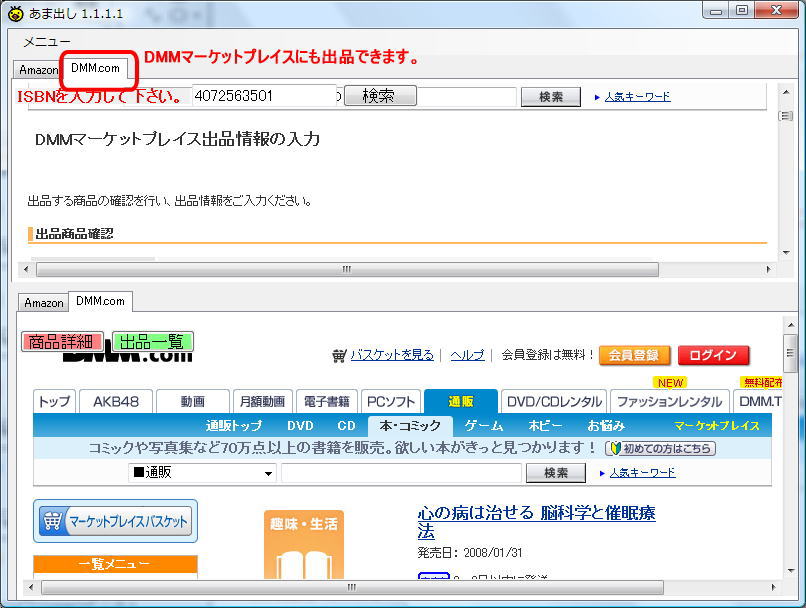Click the ログイン button
Viewport: 806px width, 608px height.
(x=713, y=355)
